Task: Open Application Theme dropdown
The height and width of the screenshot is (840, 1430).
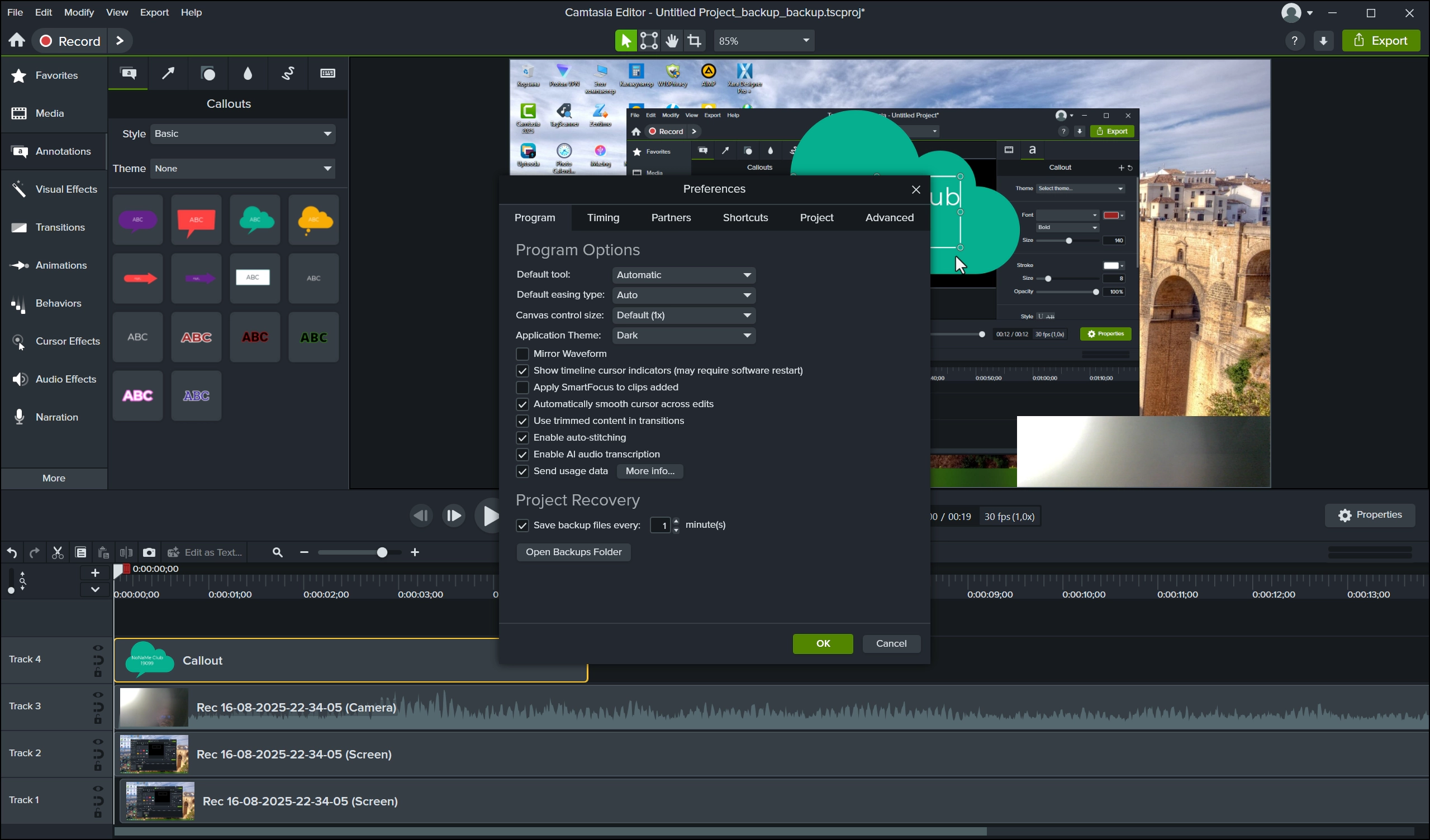Action: pos(684,335)
